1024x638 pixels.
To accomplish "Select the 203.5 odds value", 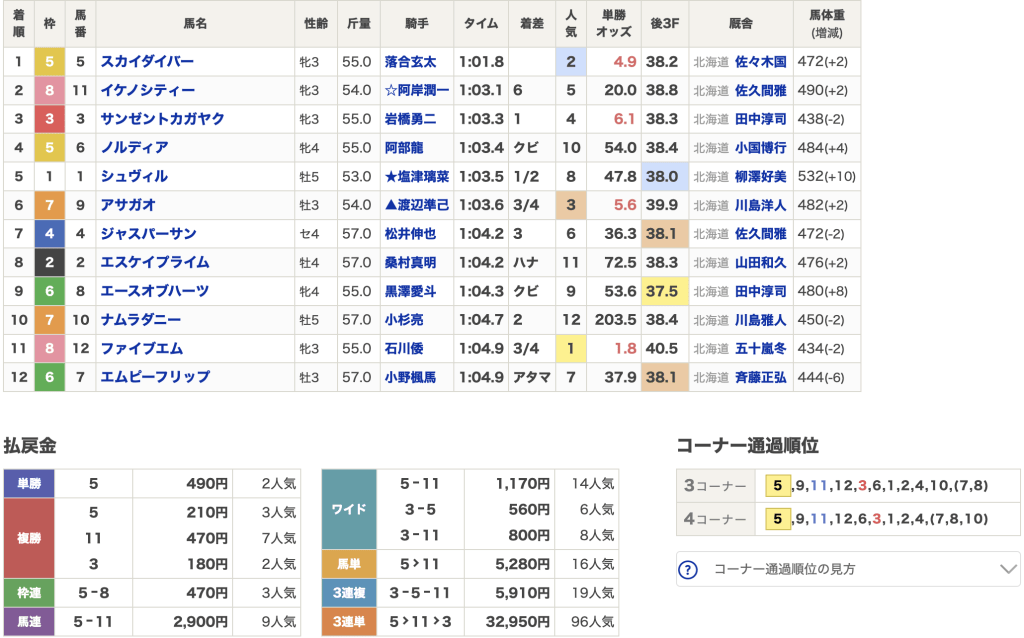I will tap(615, 320).
